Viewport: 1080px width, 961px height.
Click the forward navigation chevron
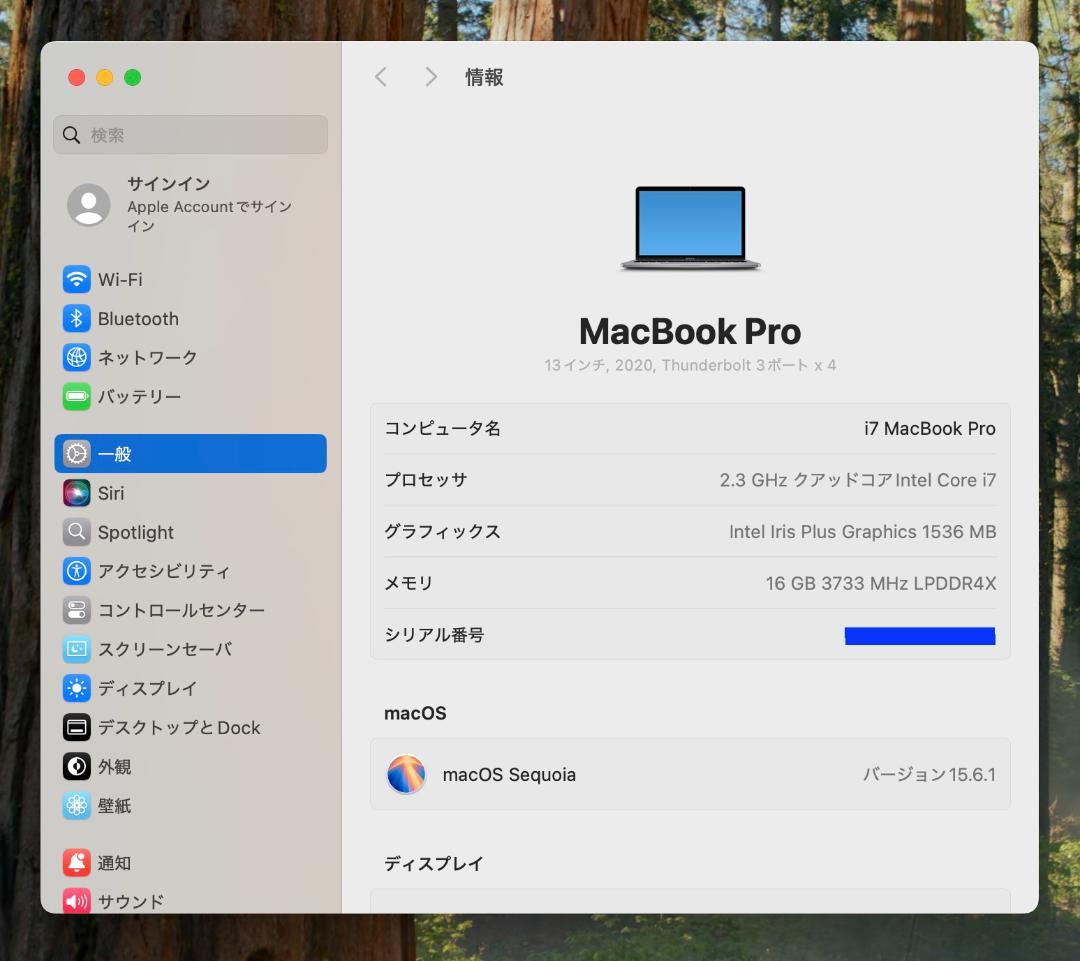[430, 76]
